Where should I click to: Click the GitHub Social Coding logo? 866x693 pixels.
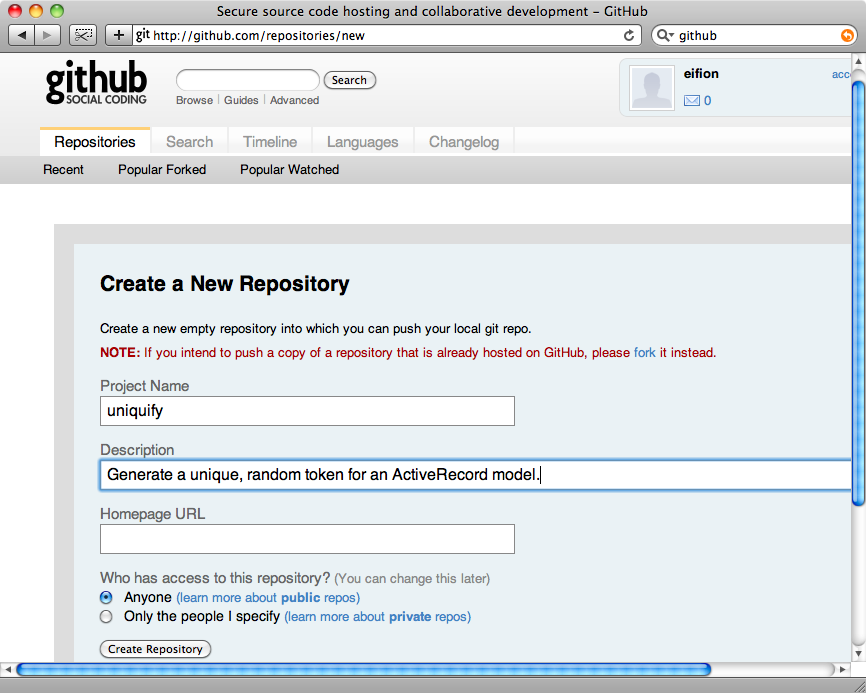[96, 82]
